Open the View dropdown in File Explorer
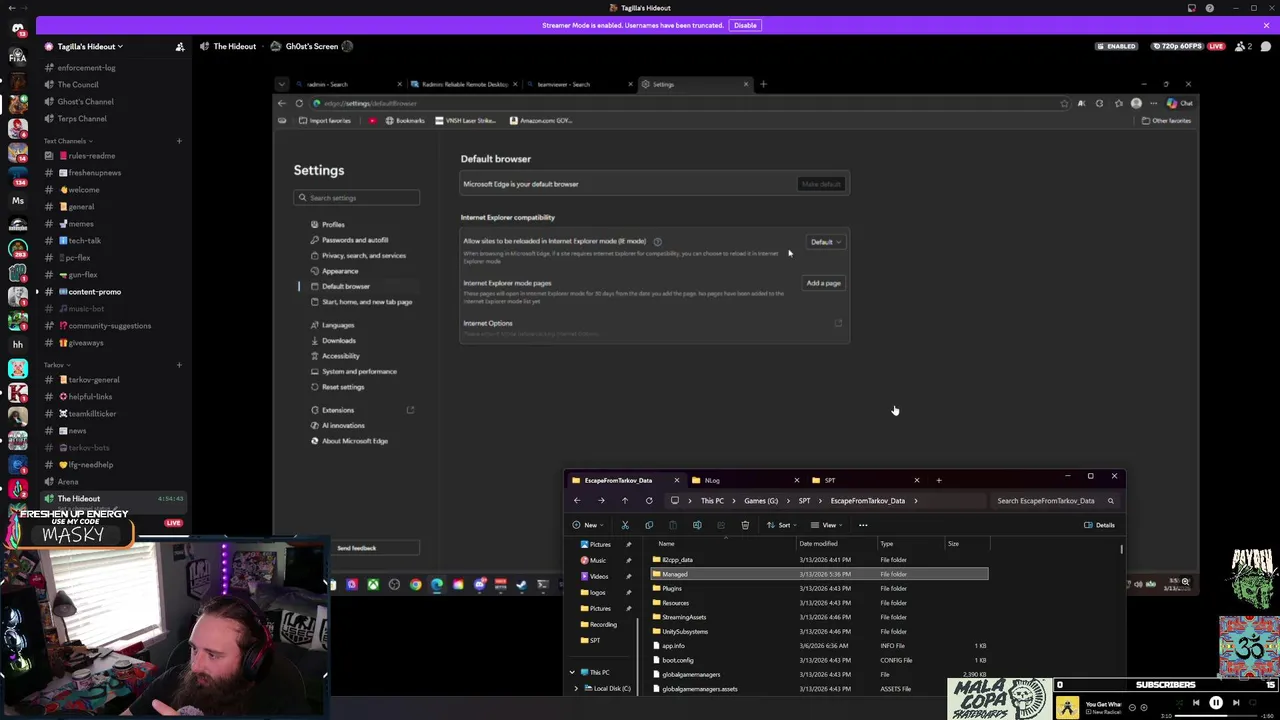The width and height of the screenshot is (1280, 720). 828,525
